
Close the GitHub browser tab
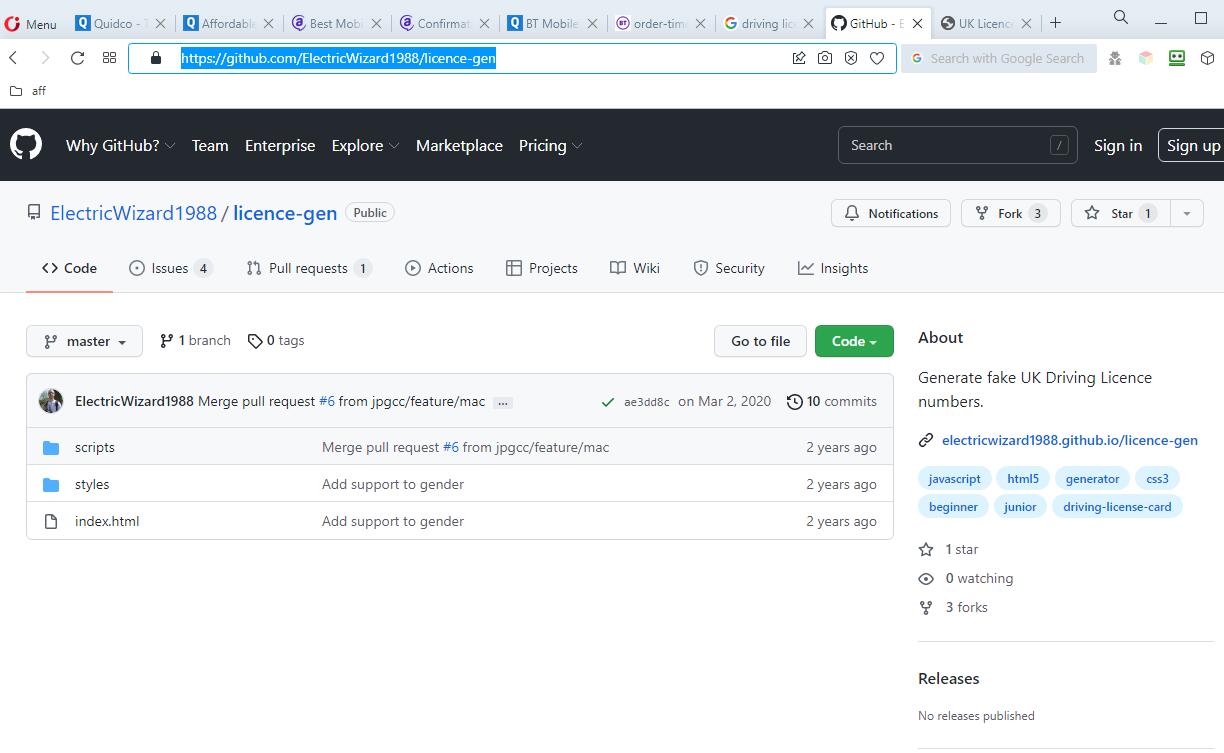[917, 23]
